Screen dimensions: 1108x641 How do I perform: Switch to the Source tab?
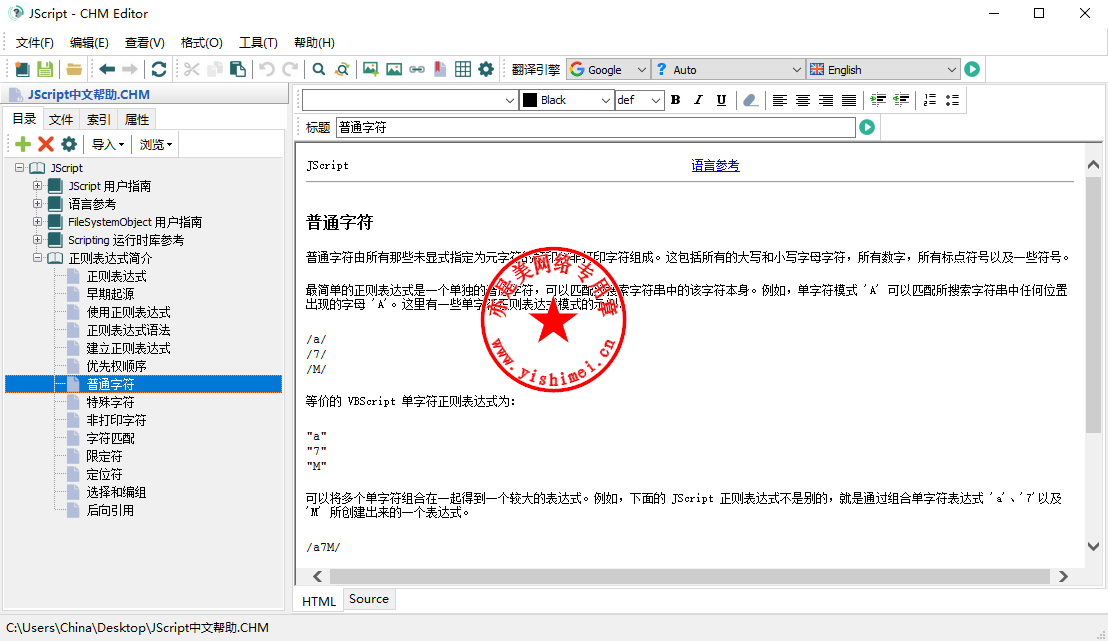(369, 599)
